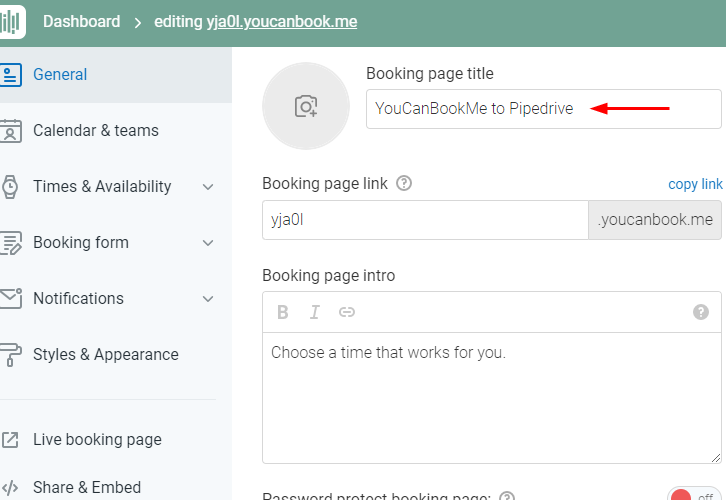Click the Share & Embed code icon

10,488
